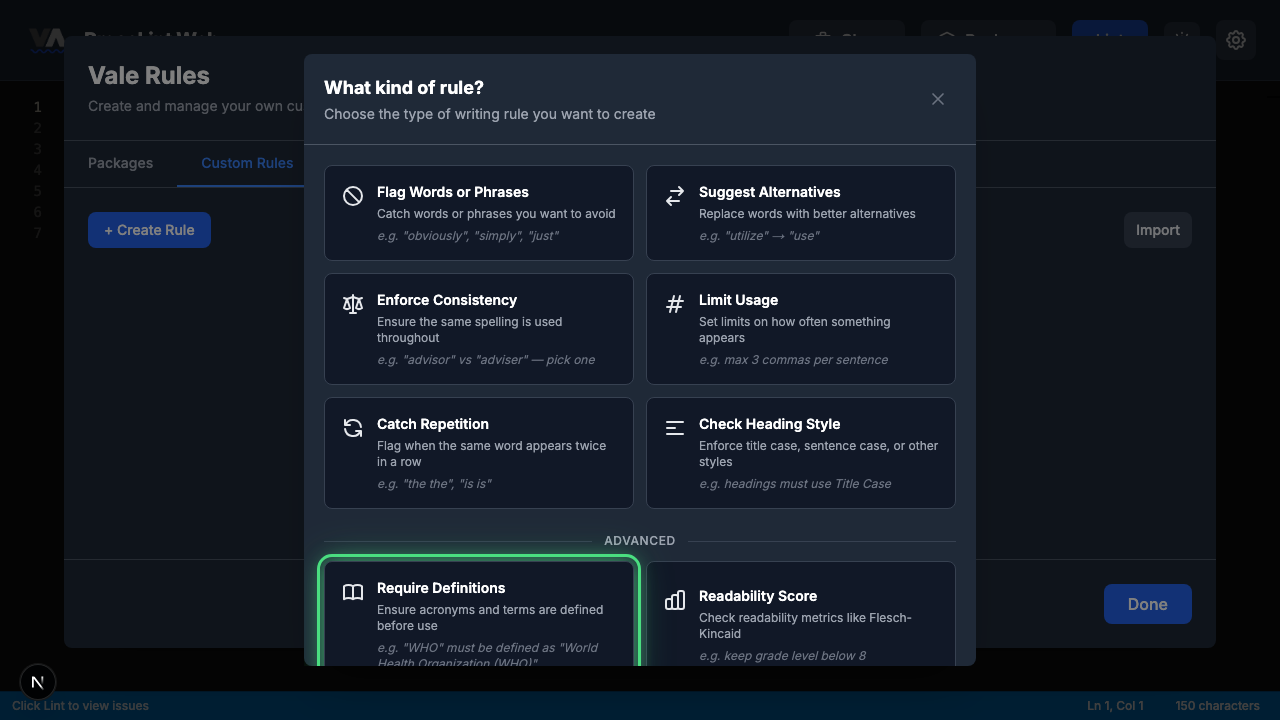The height and width of the screenshot is (720, 1280).
Task: Click Lint to view issues in status bar
Action: point(79,705)
